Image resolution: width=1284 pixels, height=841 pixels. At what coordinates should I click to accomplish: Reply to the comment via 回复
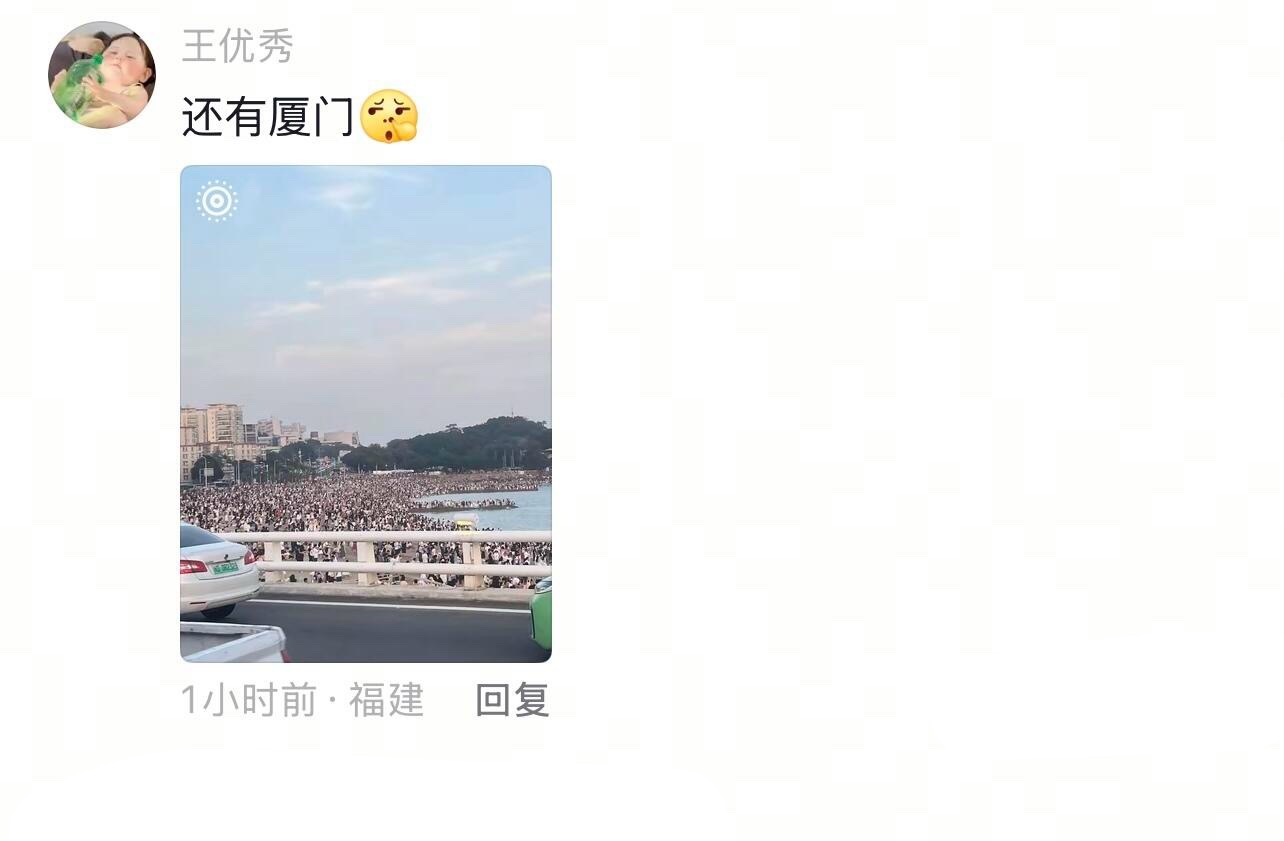click(x=512, y=700)
